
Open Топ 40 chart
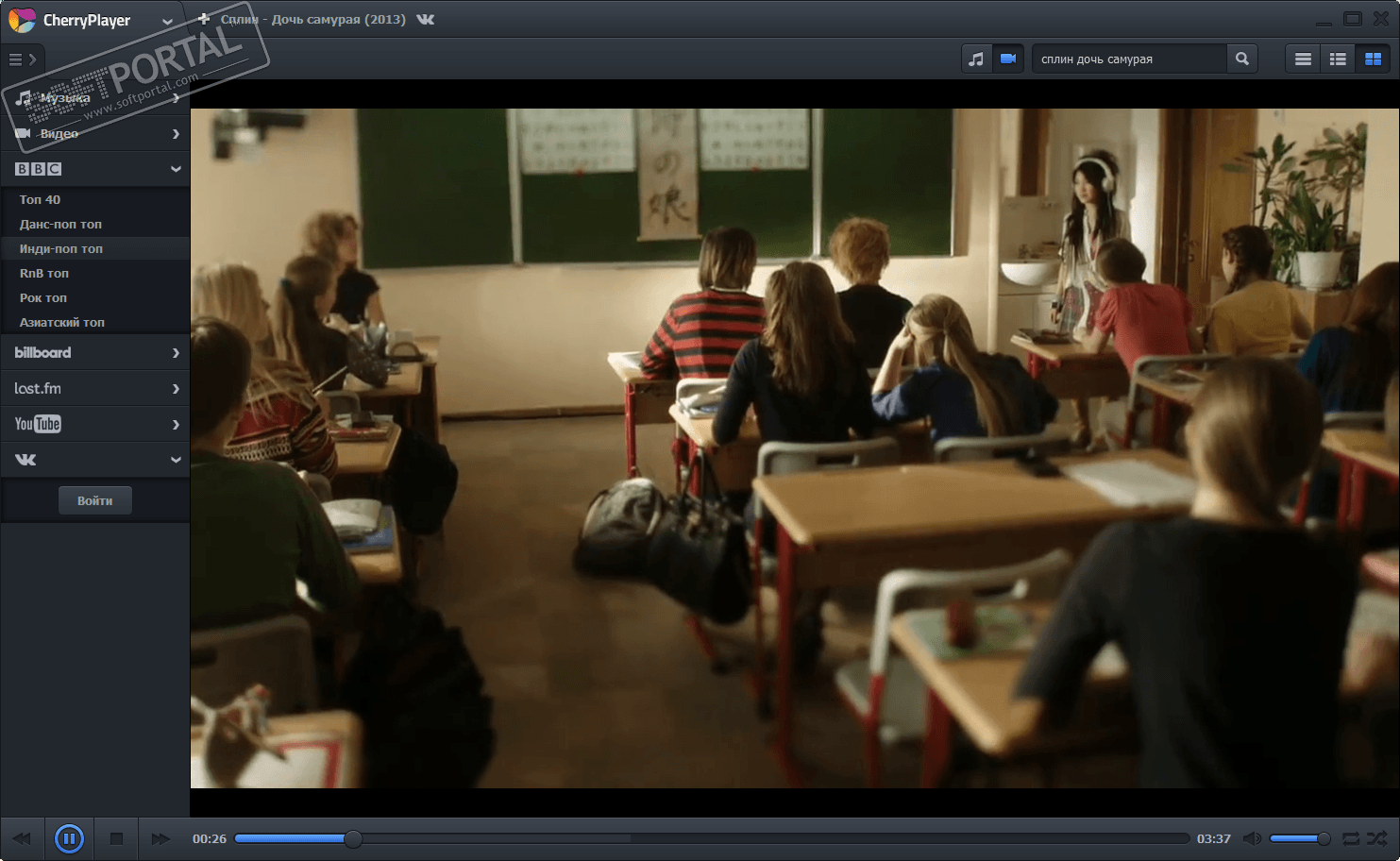94,199
